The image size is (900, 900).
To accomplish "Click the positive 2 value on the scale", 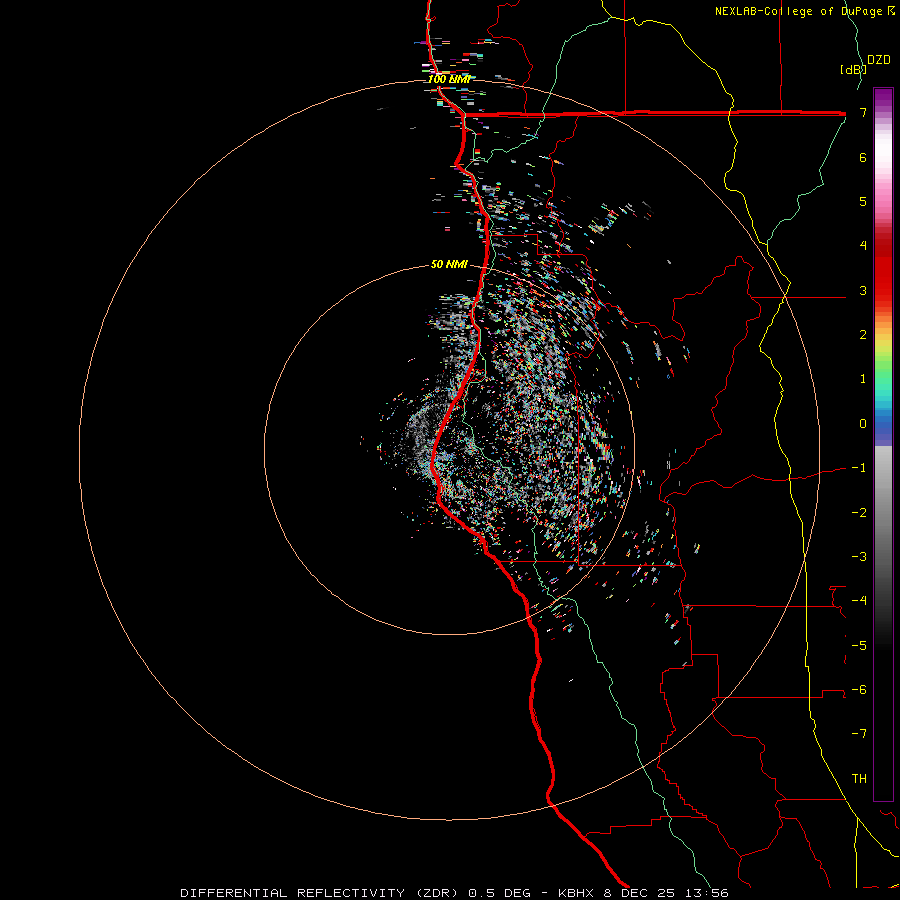I will tap(863, 335).
